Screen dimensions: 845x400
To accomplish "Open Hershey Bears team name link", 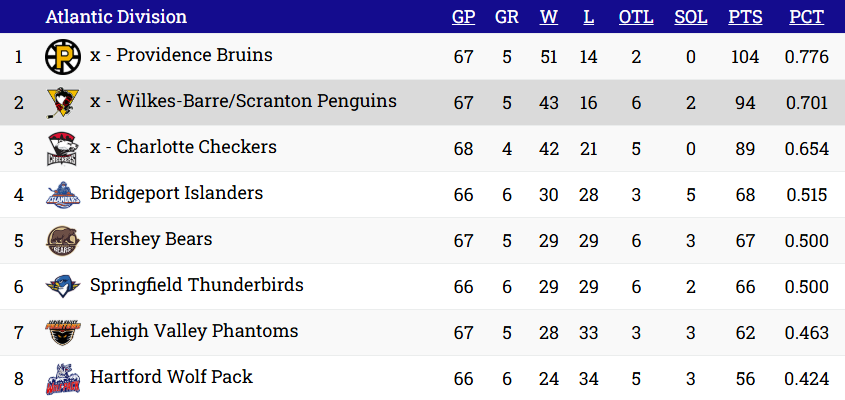I will point(151,239).
